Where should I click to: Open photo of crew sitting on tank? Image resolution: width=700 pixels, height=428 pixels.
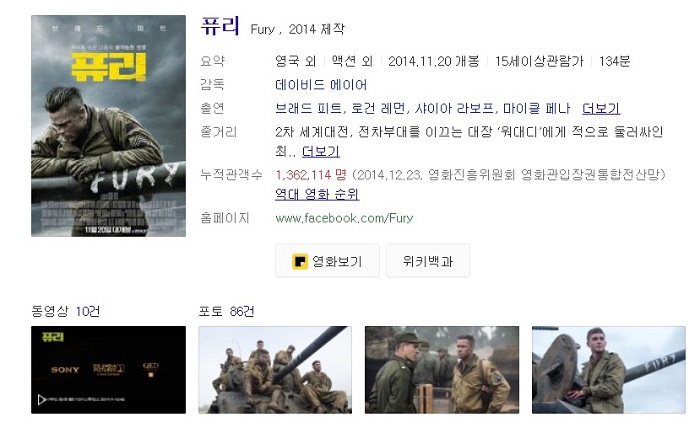tap(275, 370)
